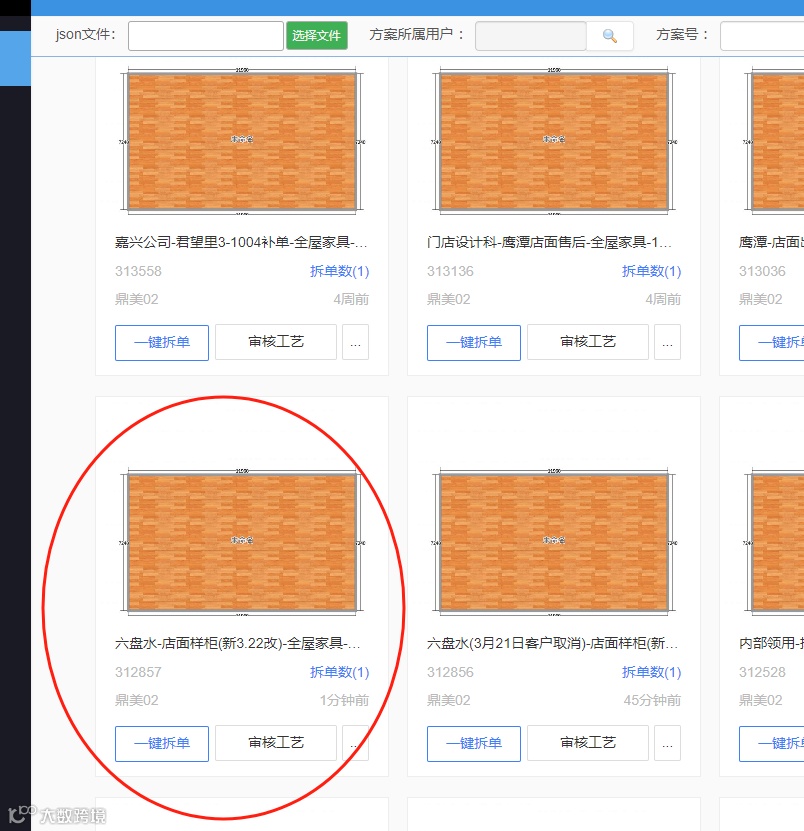This screenshot has height=831, width=804.
Task: Click the 45分钟前 timestamp on plan 312856
Action: coord(652,700)
